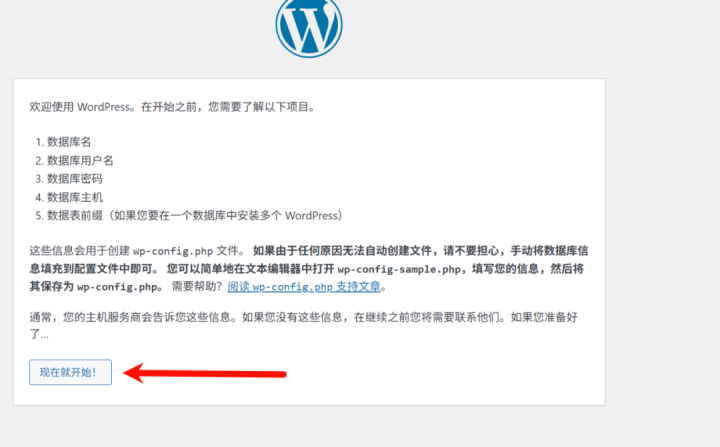Image resolution: width=720 pixels, height=447 pixels.
Task: Click the paragraph starting with 通常，您的主机服务商
Action: pyautogui.click(x=304, y=325)
